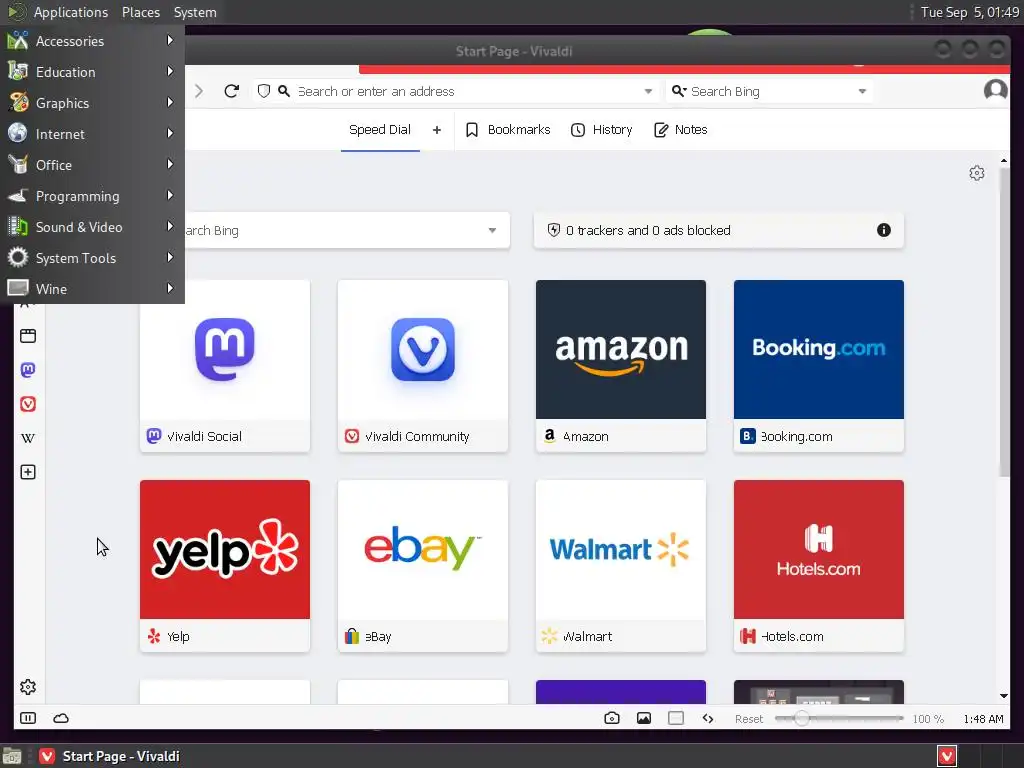Open the Graphics submenu
1024x768 pixels.
click(x=91, y=103)
